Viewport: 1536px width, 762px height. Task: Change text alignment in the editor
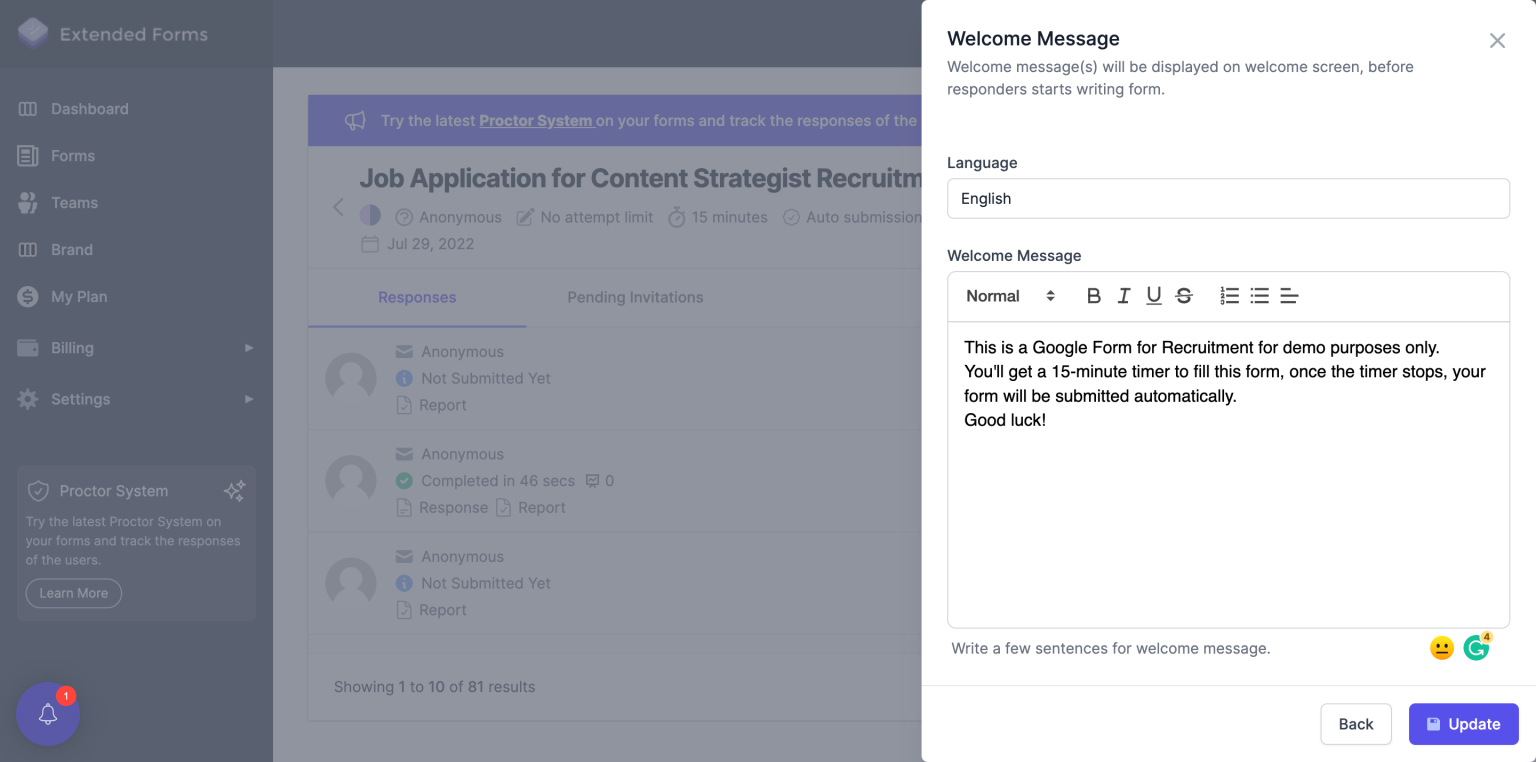point(1289,295)
